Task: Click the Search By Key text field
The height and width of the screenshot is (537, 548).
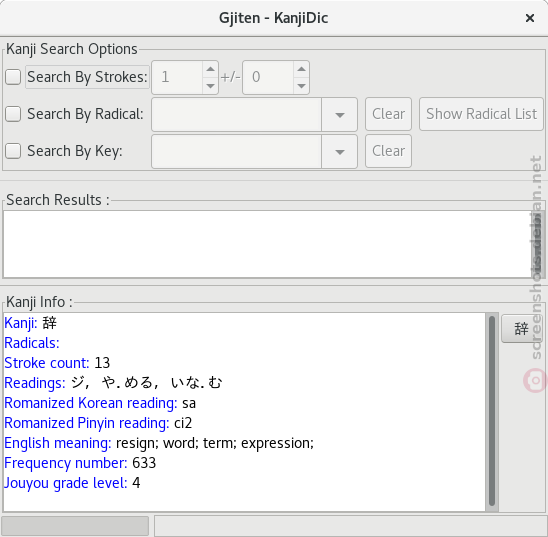Action: [x=236, y=152]
